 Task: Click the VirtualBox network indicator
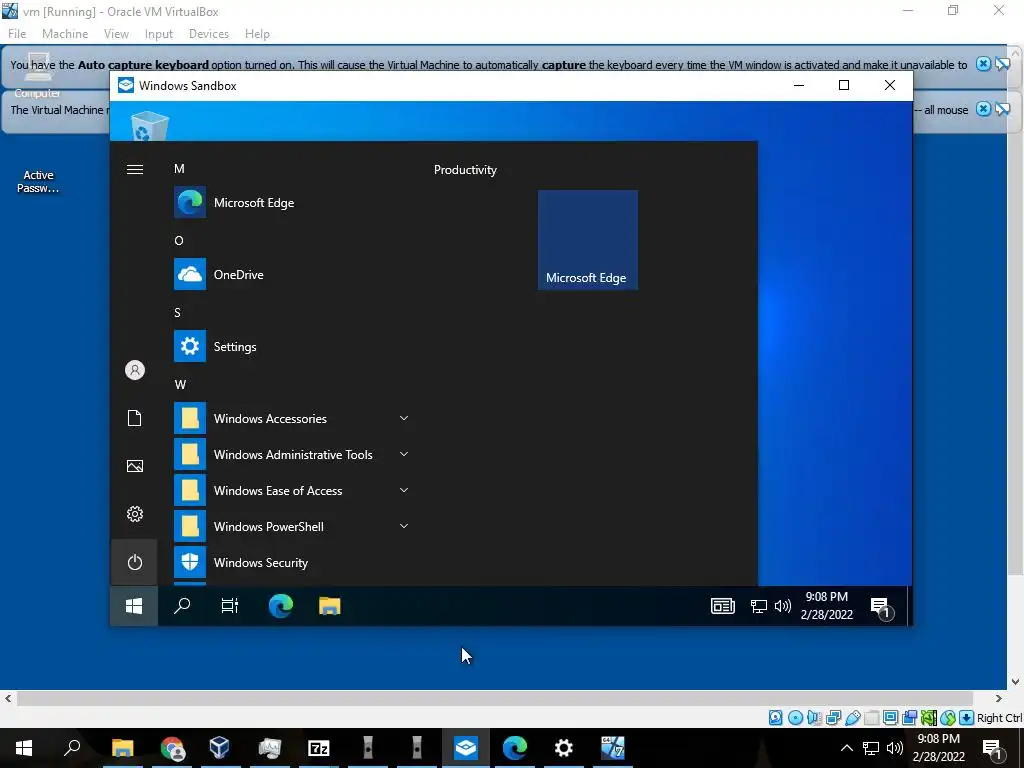[833, 718]
